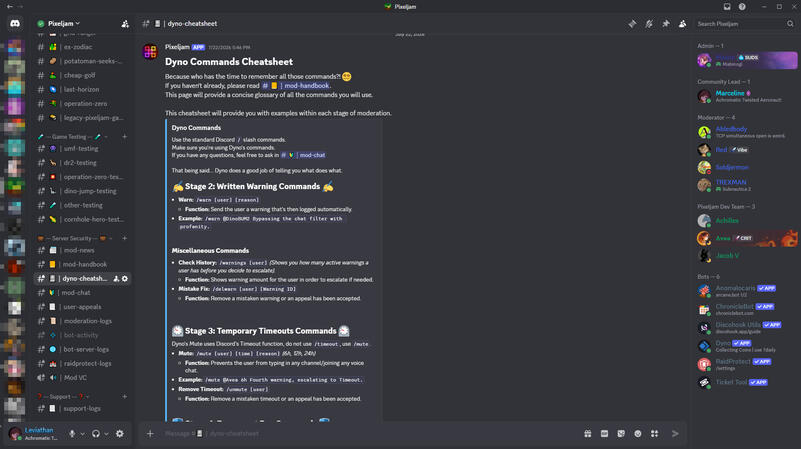
Task: Open the operation-zero channel
Action: 82,104
